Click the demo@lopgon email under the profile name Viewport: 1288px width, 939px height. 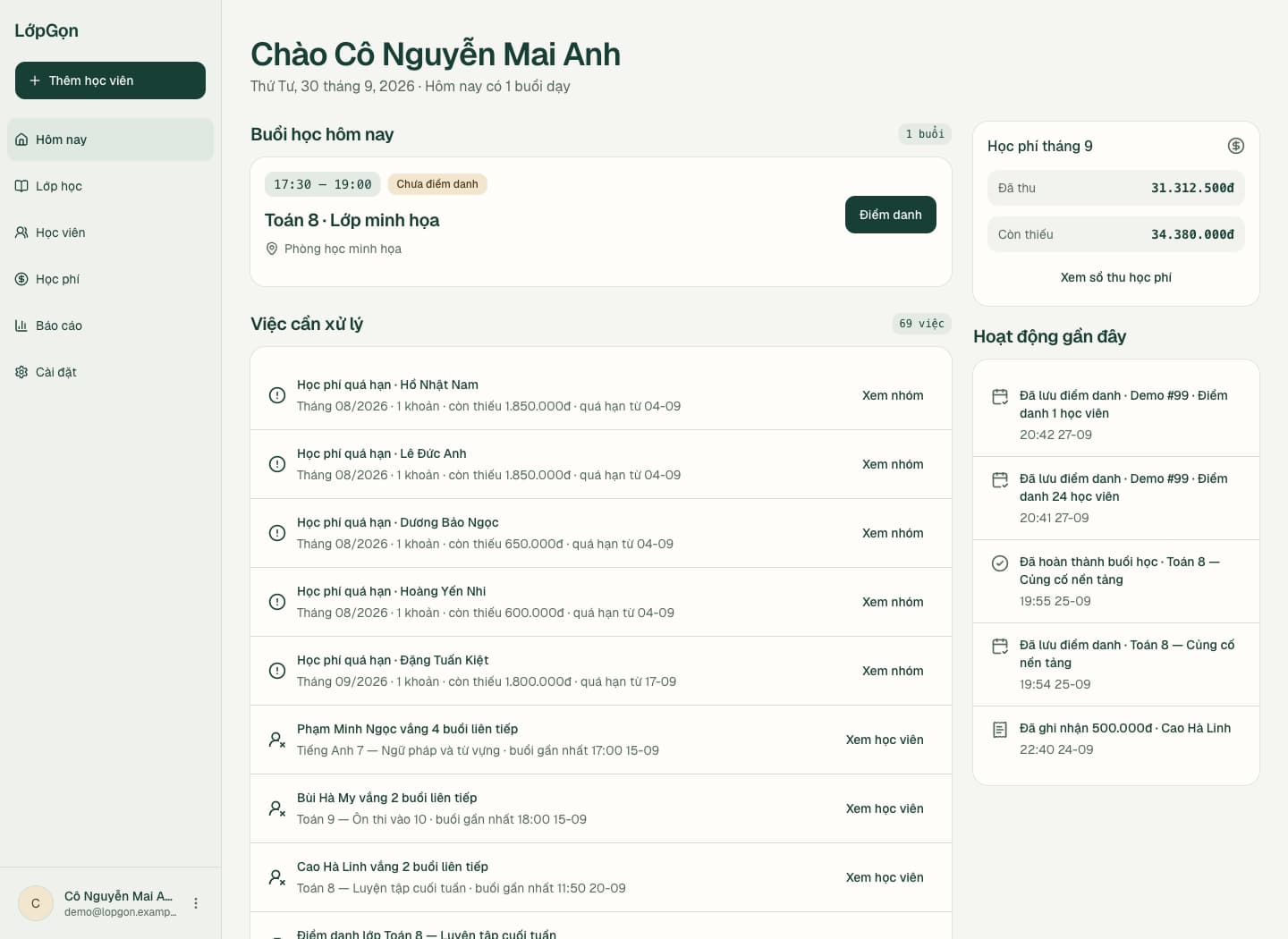(121, 912)
